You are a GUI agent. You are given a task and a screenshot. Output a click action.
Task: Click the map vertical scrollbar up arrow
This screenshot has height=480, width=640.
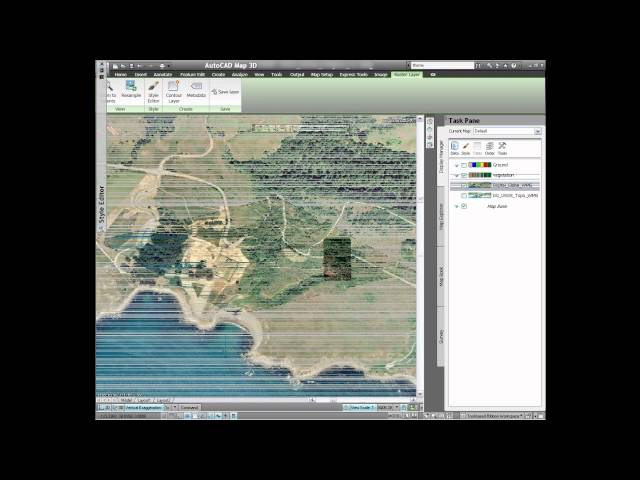click(x=420, y=118)
